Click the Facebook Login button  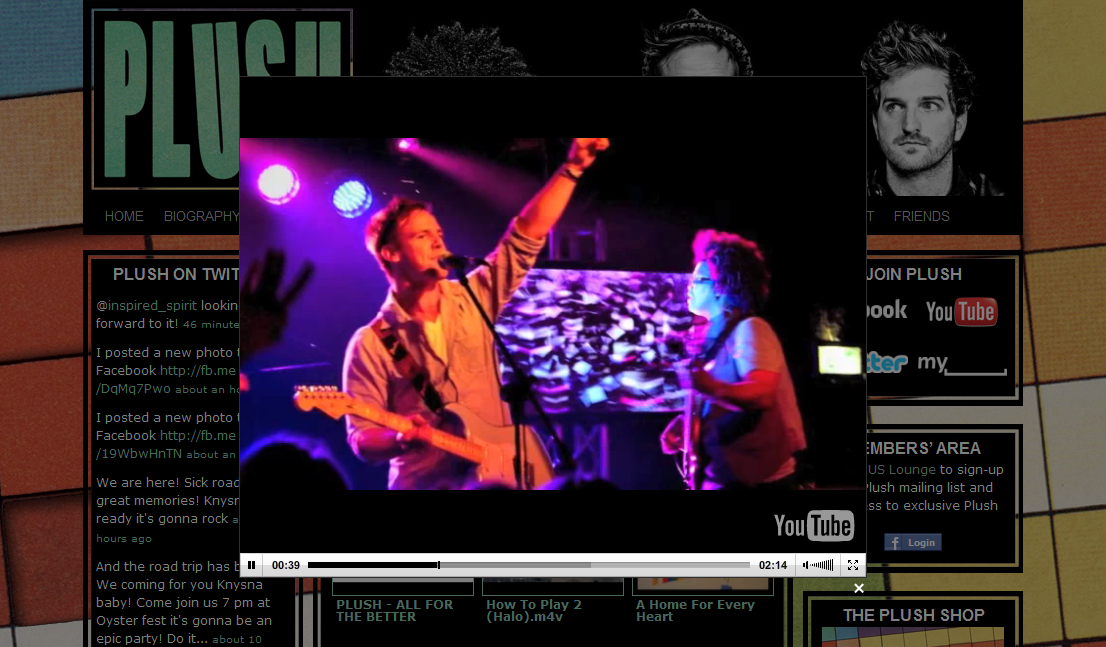click(x=913, y=542)
